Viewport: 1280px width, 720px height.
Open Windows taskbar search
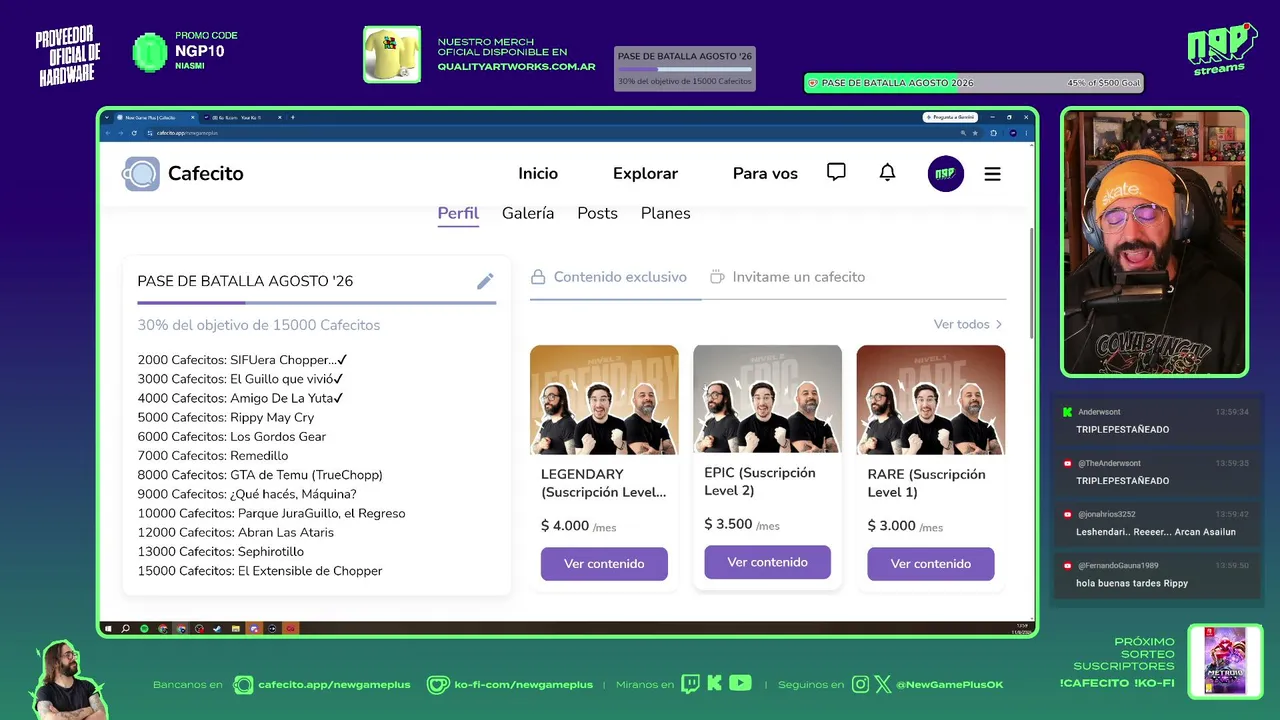[125, 629]
